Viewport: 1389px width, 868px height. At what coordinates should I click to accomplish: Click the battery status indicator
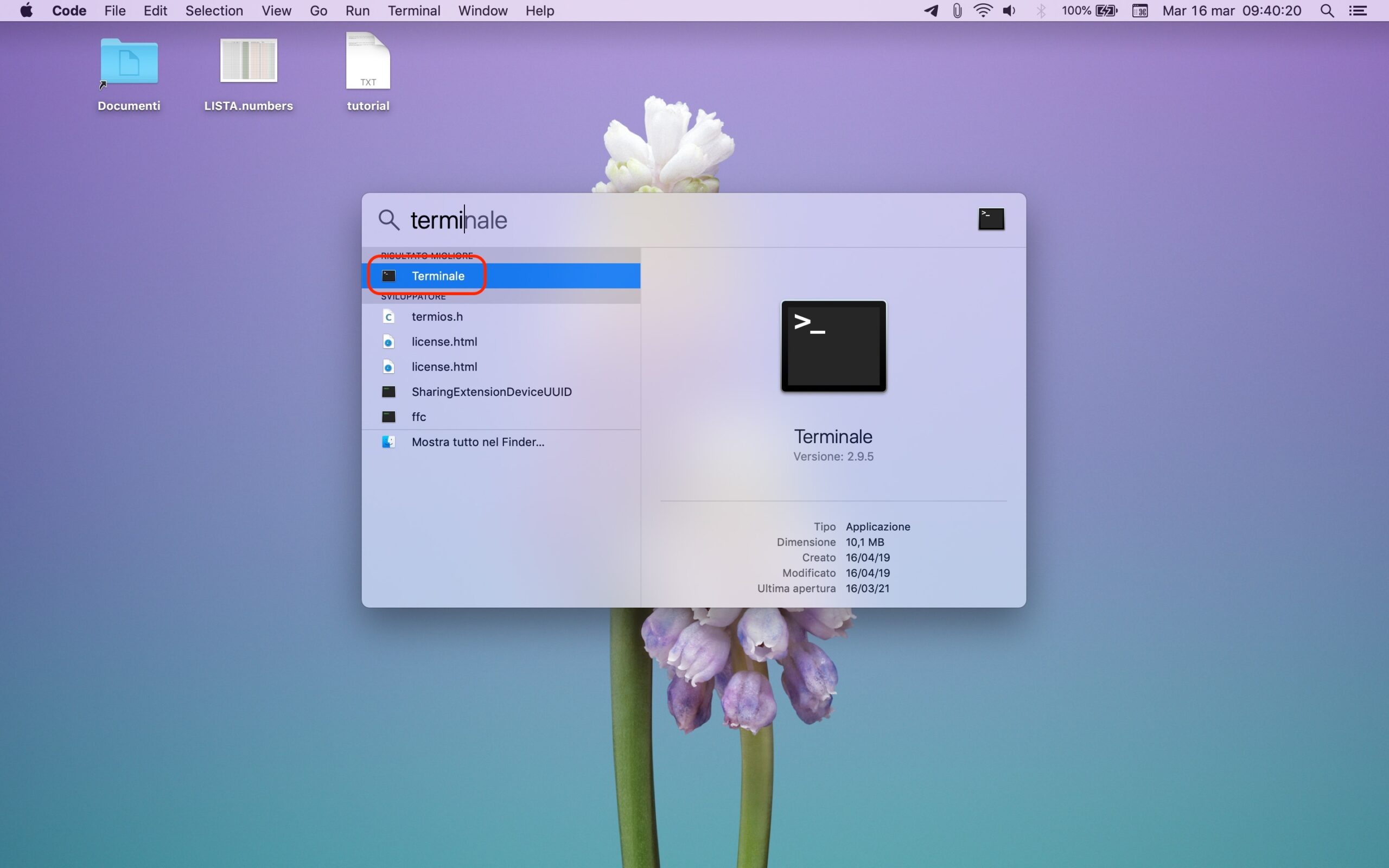[x=1105, y=11]
